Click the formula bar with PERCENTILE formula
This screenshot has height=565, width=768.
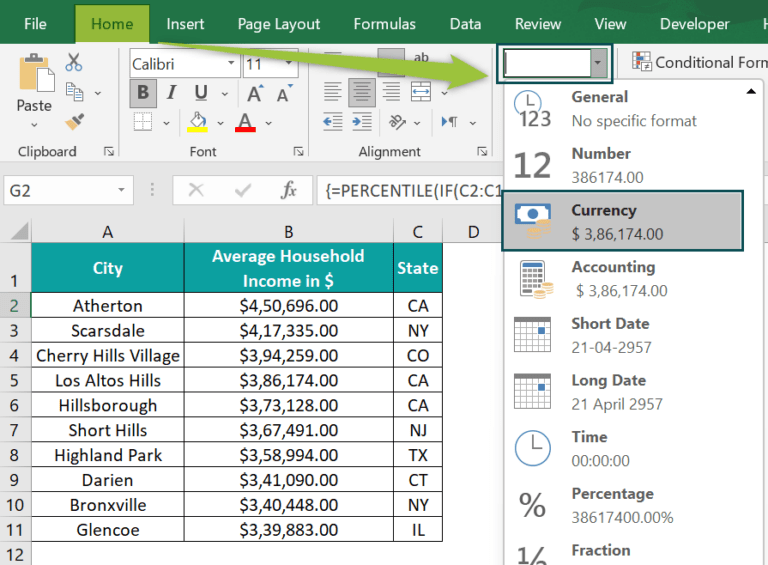pos(410,190)
